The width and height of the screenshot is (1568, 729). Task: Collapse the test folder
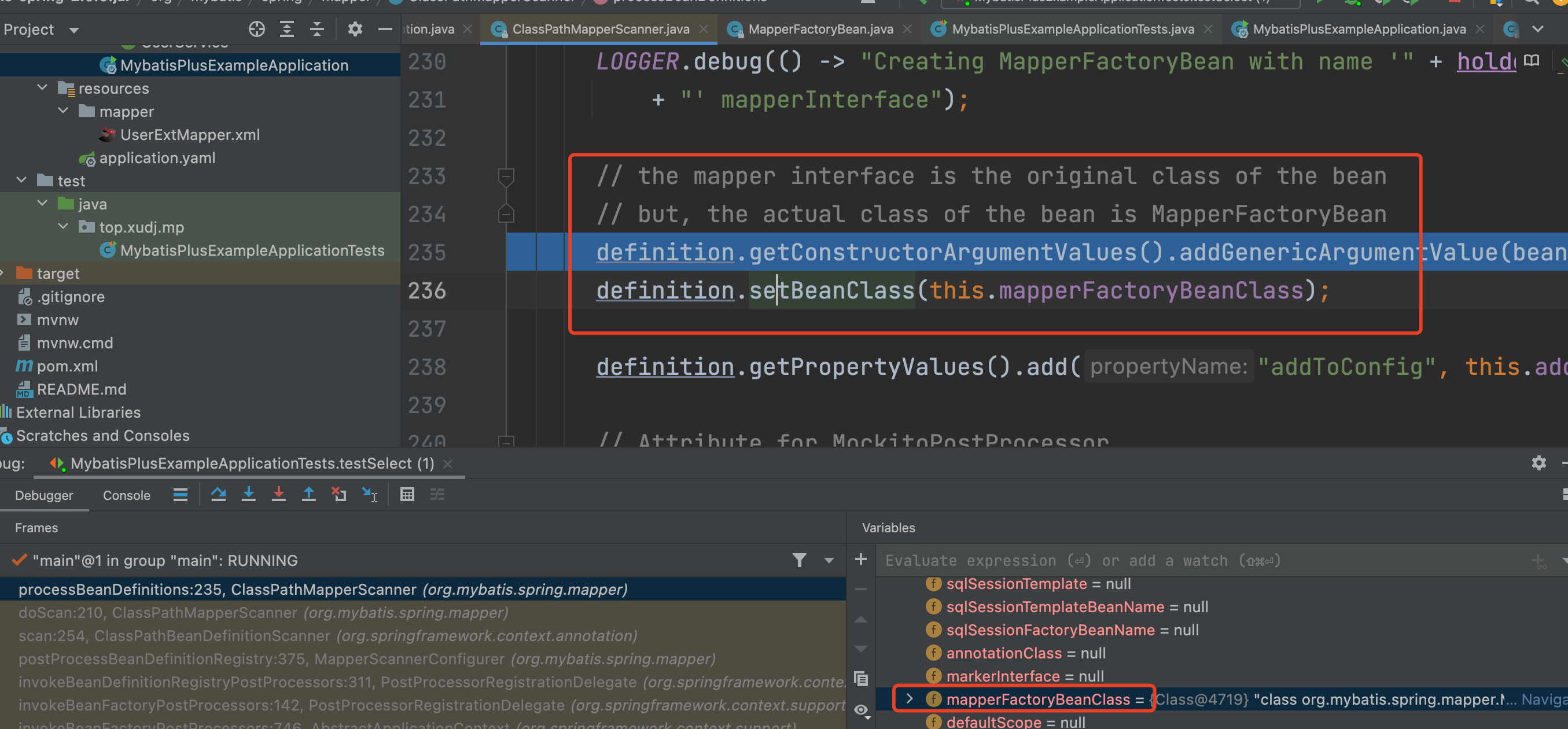tap(21, 180)
